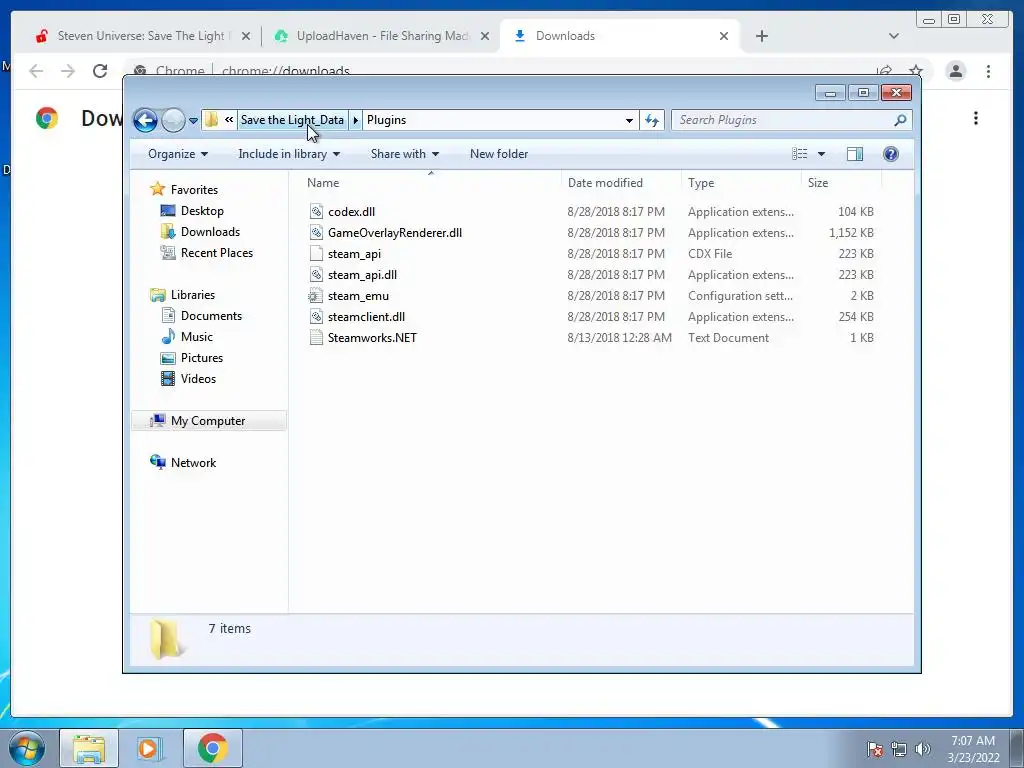This screenshot has width=1024, height=768.
Task: Select Favorites in navigation pane
Action: tap(194, 189)
